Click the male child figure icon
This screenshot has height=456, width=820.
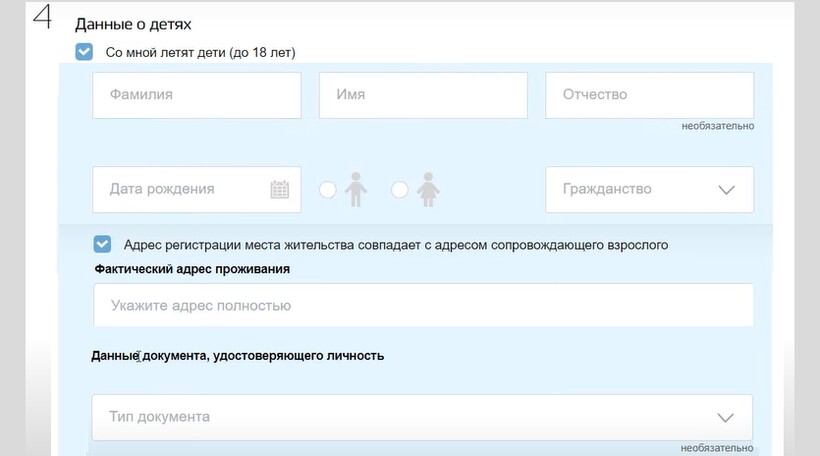click(355, 189)
